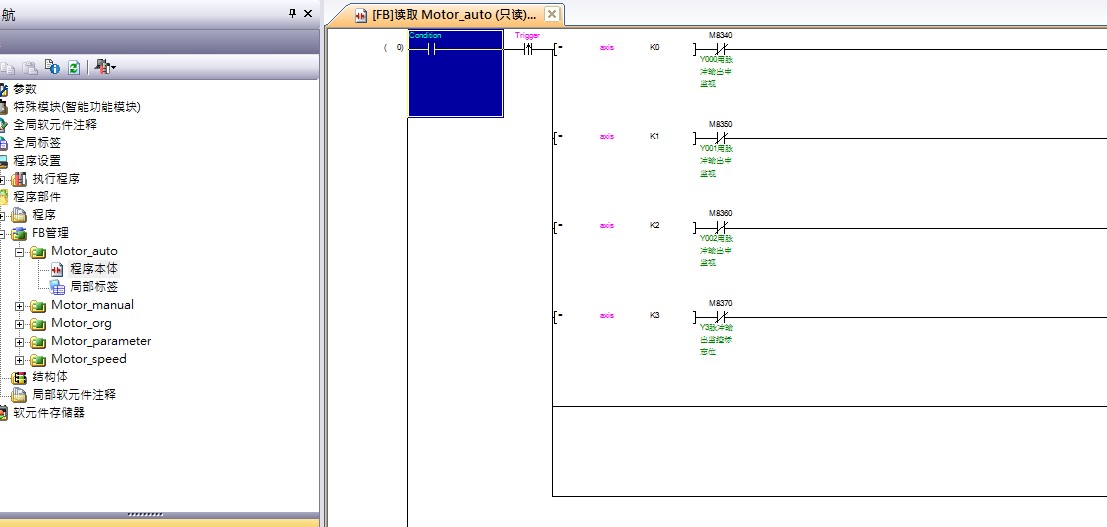The height and width of the screenshot is (527, 1107).
Task: Click the Trigger rising-edge contact
Action: [527, 49]
